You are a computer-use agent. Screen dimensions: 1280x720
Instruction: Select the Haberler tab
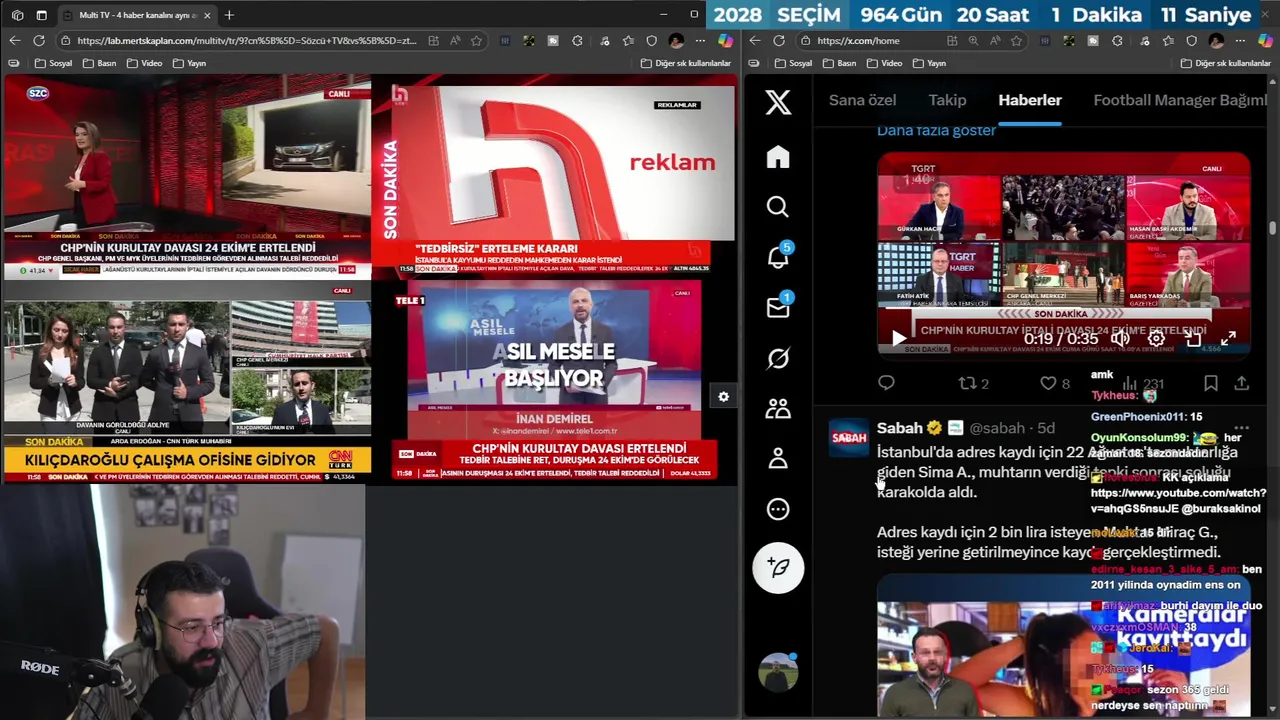1030,100
